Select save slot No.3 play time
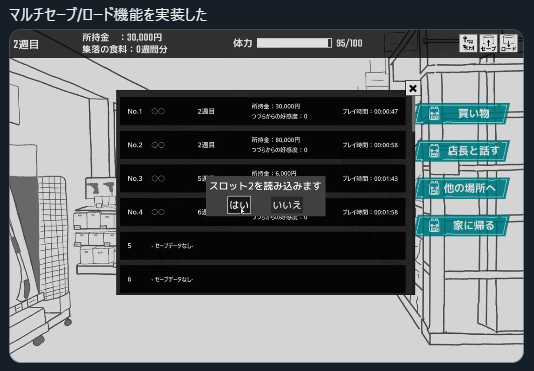This screenshot has width=534, height=371. click(370, 179)
